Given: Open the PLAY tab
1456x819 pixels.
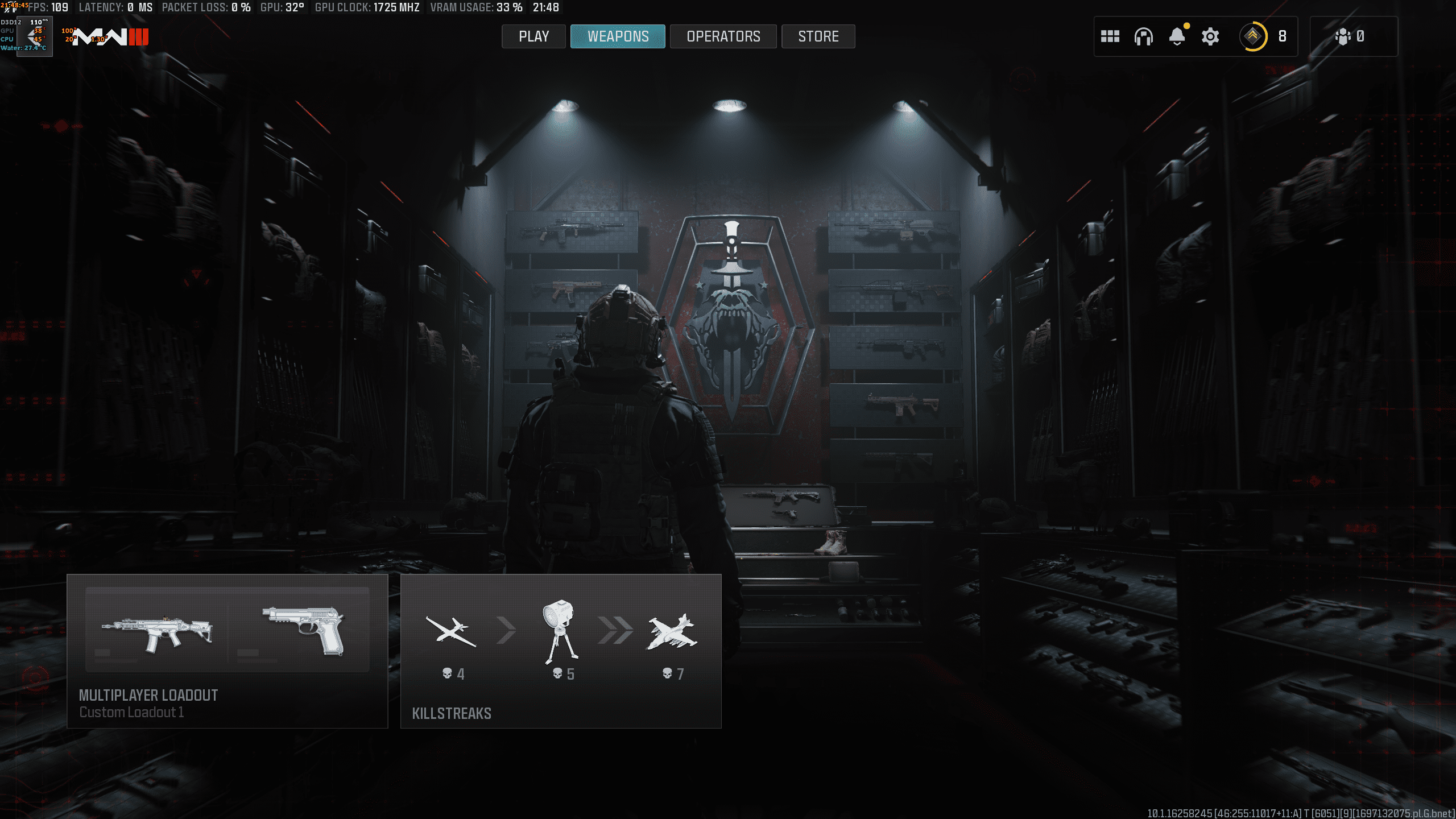Looking at the screenshot, I should (533, 36).
